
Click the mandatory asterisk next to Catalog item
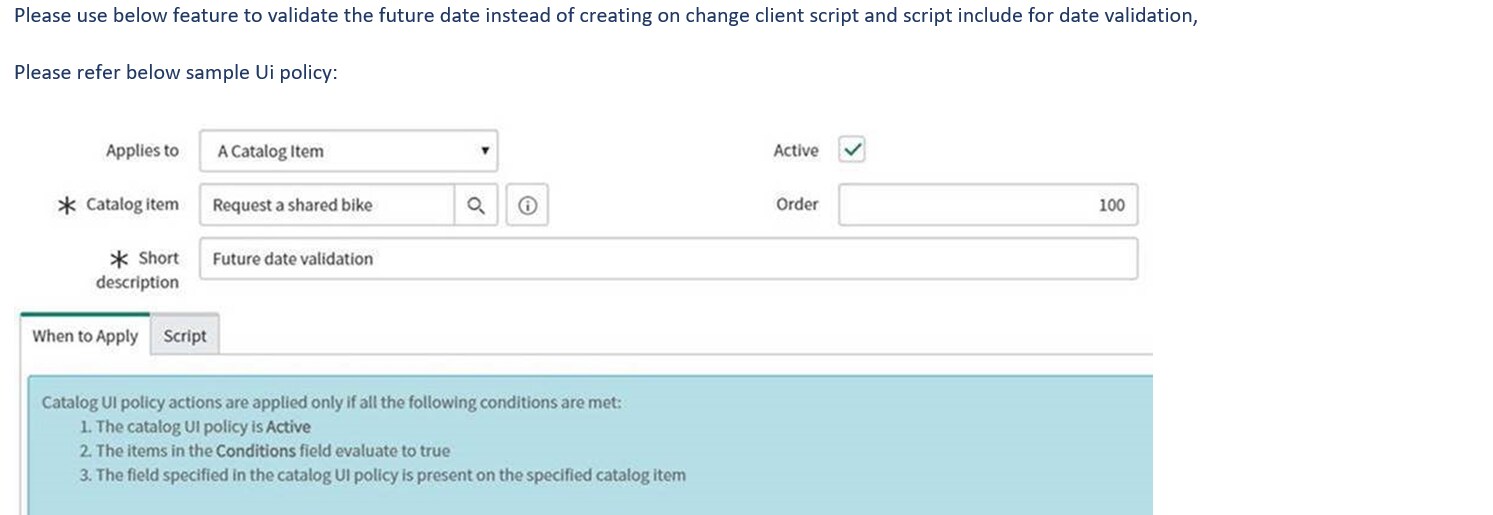click(x=66, y=205)
